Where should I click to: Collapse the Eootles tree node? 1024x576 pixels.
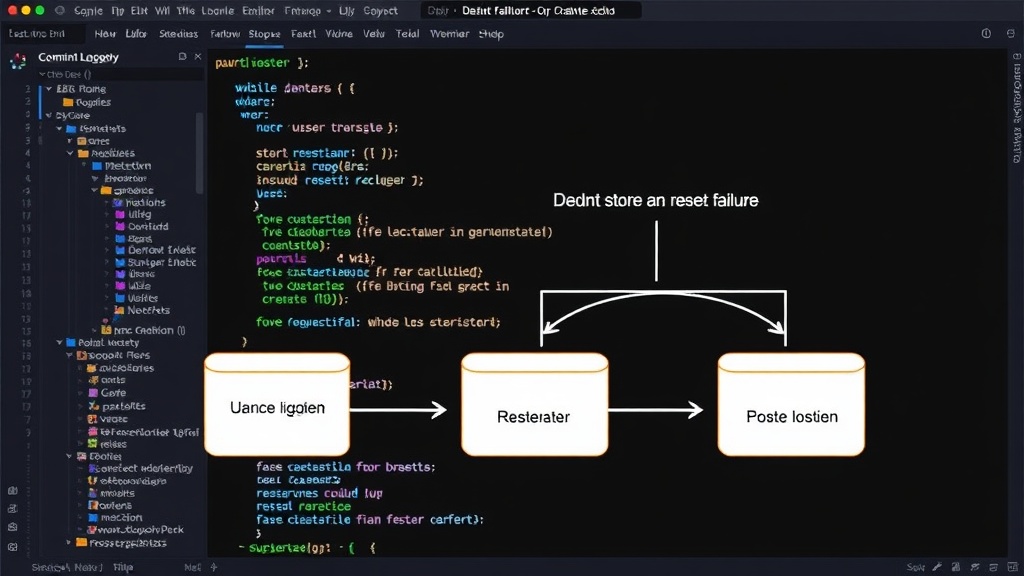coord(69,456)
